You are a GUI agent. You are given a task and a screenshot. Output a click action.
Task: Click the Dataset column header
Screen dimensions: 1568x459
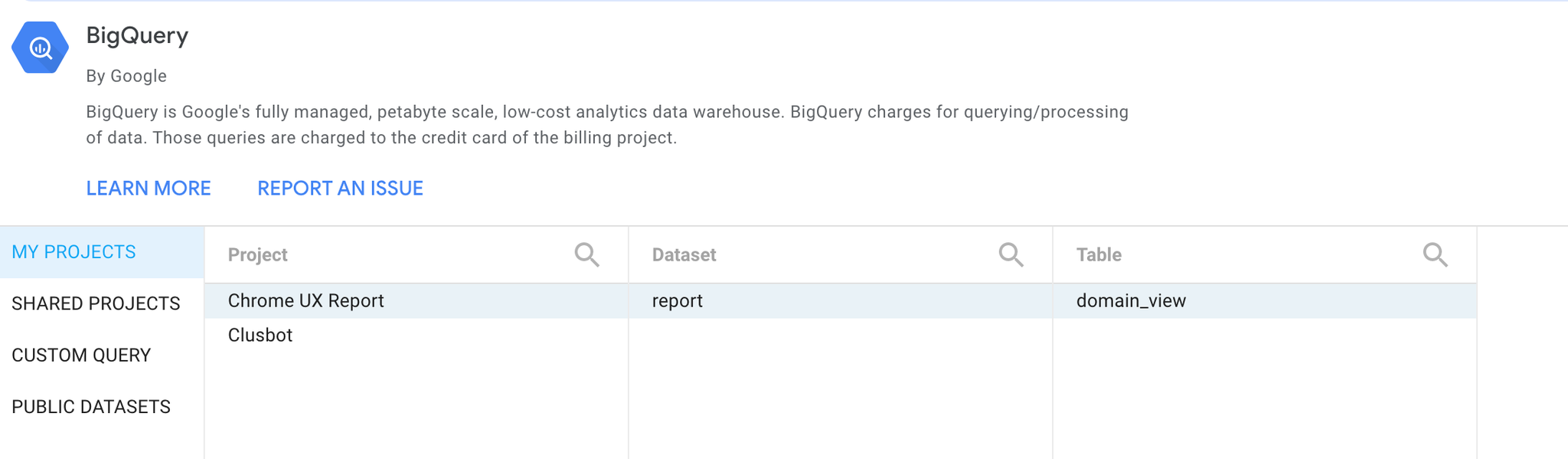click(684, 255)
